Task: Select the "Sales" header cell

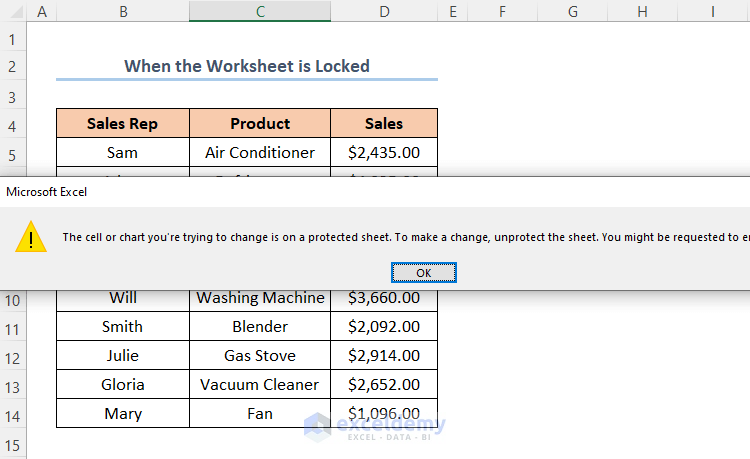Action: coord(384,124)
